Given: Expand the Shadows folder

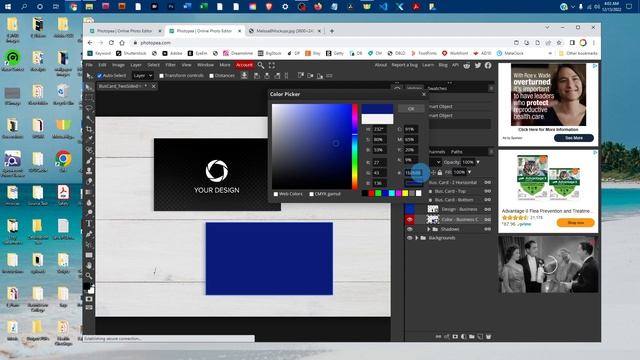Looking at the screenshot, I should coord(429,229).
